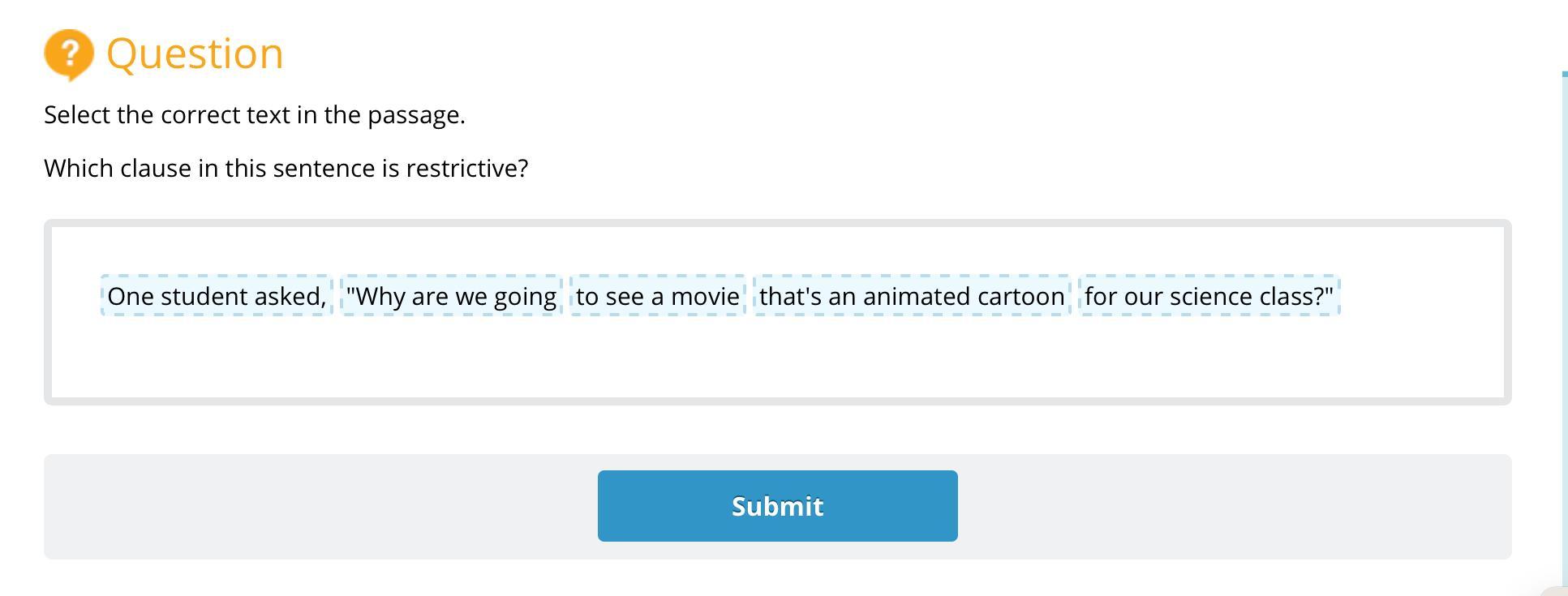Select the "for our science class?" segment
Viewport: 1568px width, 596px height.
click(1209, 296)
